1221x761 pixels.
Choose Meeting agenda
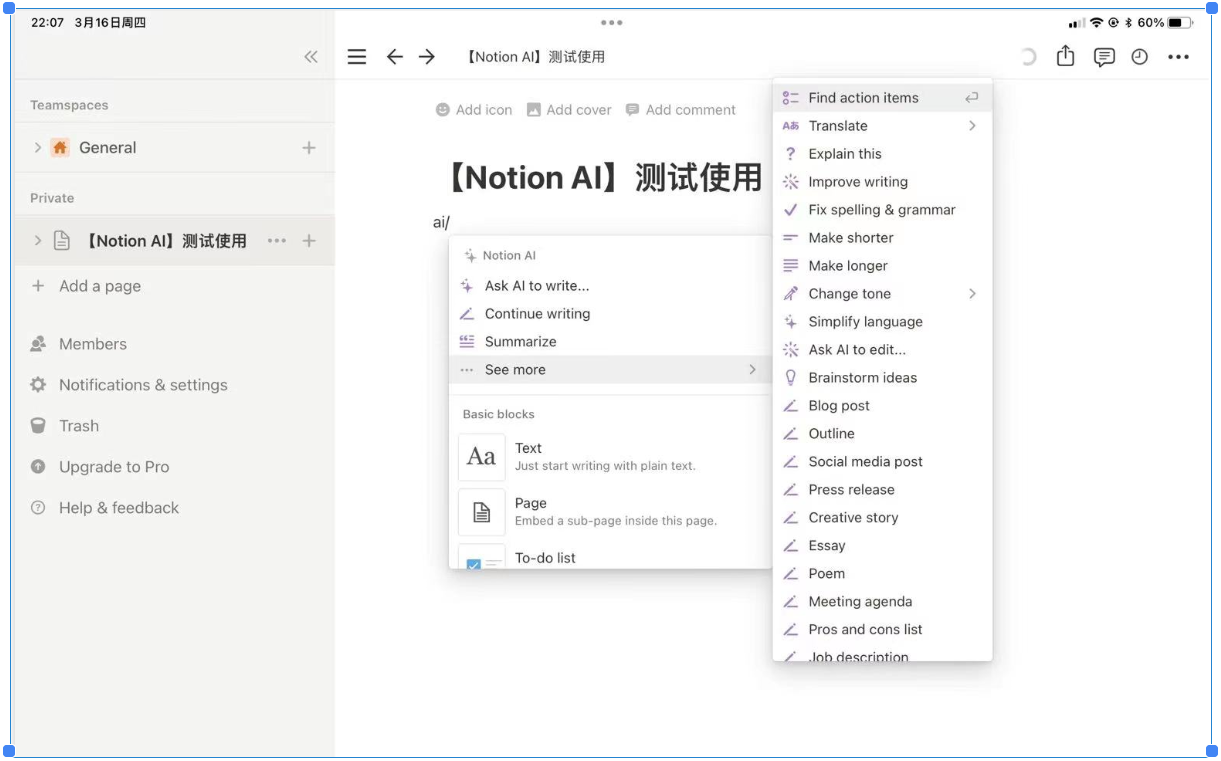click(x=883, y=602)
